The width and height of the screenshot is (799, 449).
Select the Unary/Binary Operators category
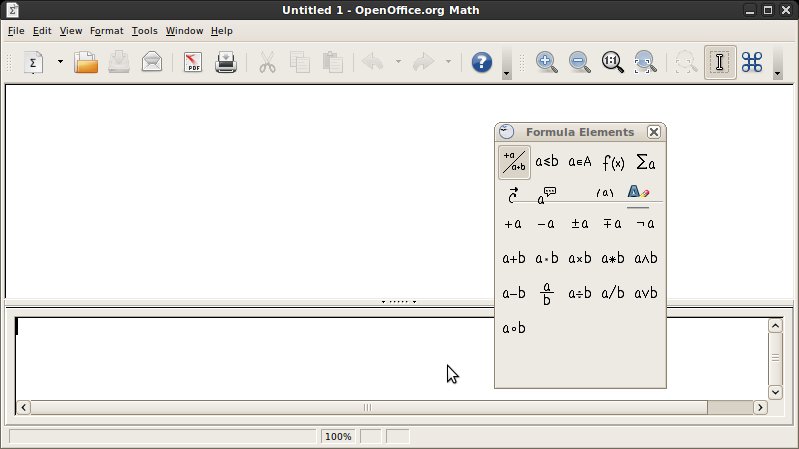pos(514,162)
